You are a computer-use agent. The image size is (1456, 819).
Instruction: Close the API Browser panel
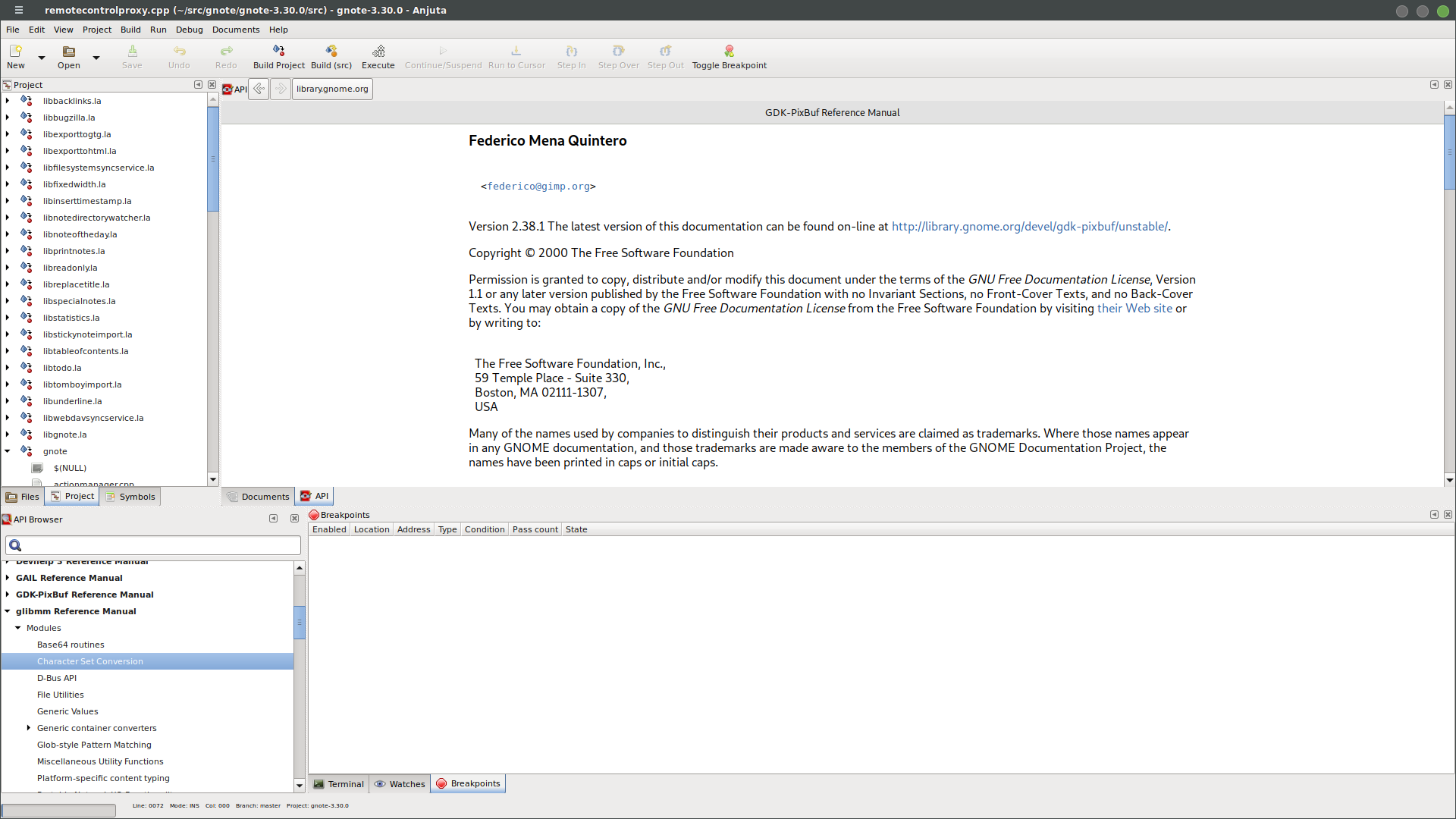coord(294,519)
